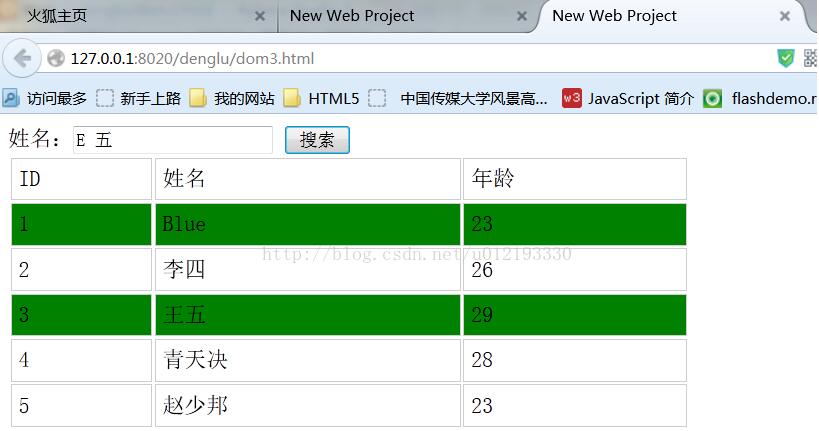Open the flashdemo bookmark
The width and height of the screenshot is (819, 431).
pyautogui.click(x=760, y=98)
